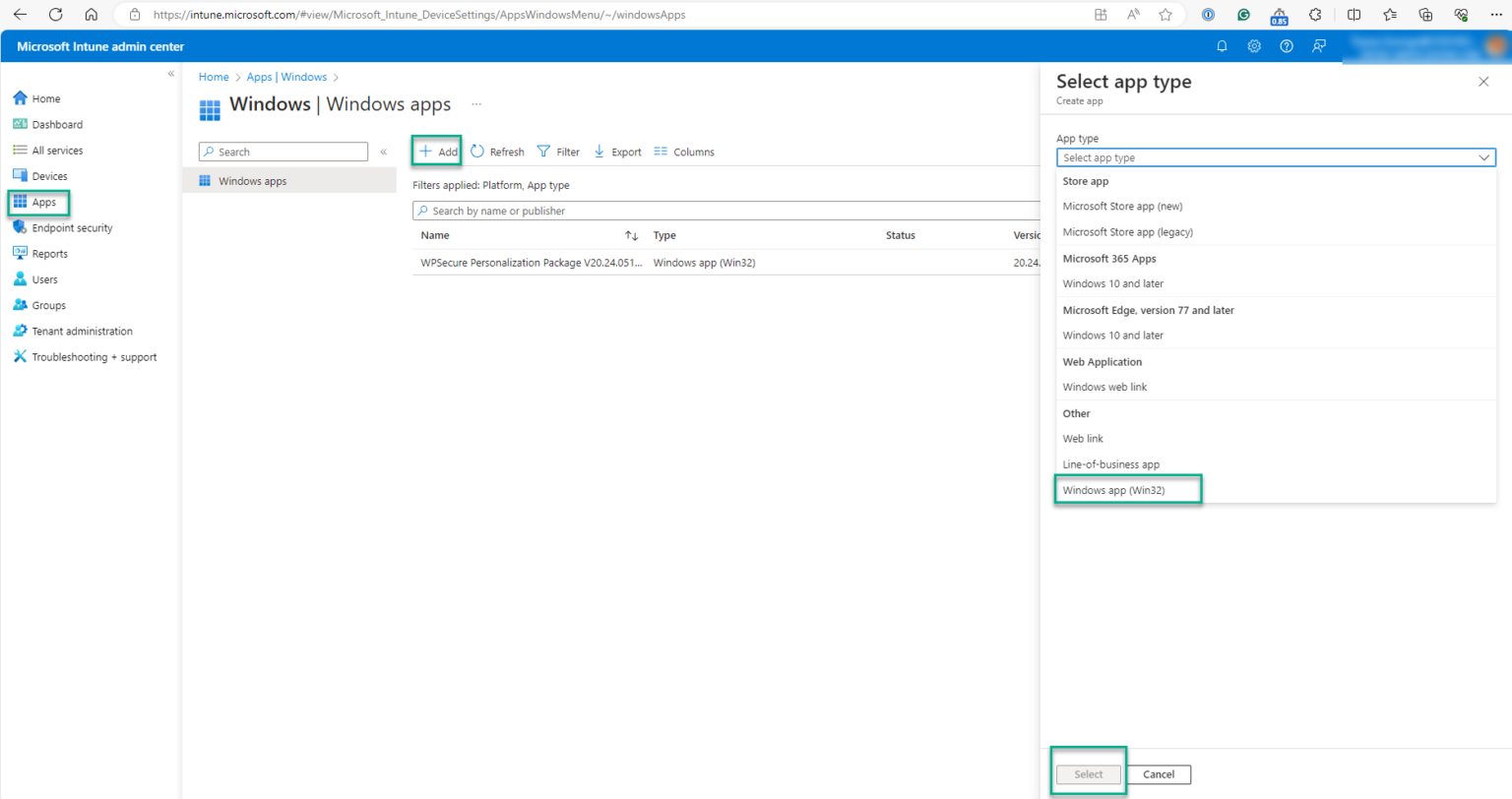This screenshot has height=799, width=1512.
Task: Open the Columns chooser
Action: pyautogui.click(x=684, y=152)
